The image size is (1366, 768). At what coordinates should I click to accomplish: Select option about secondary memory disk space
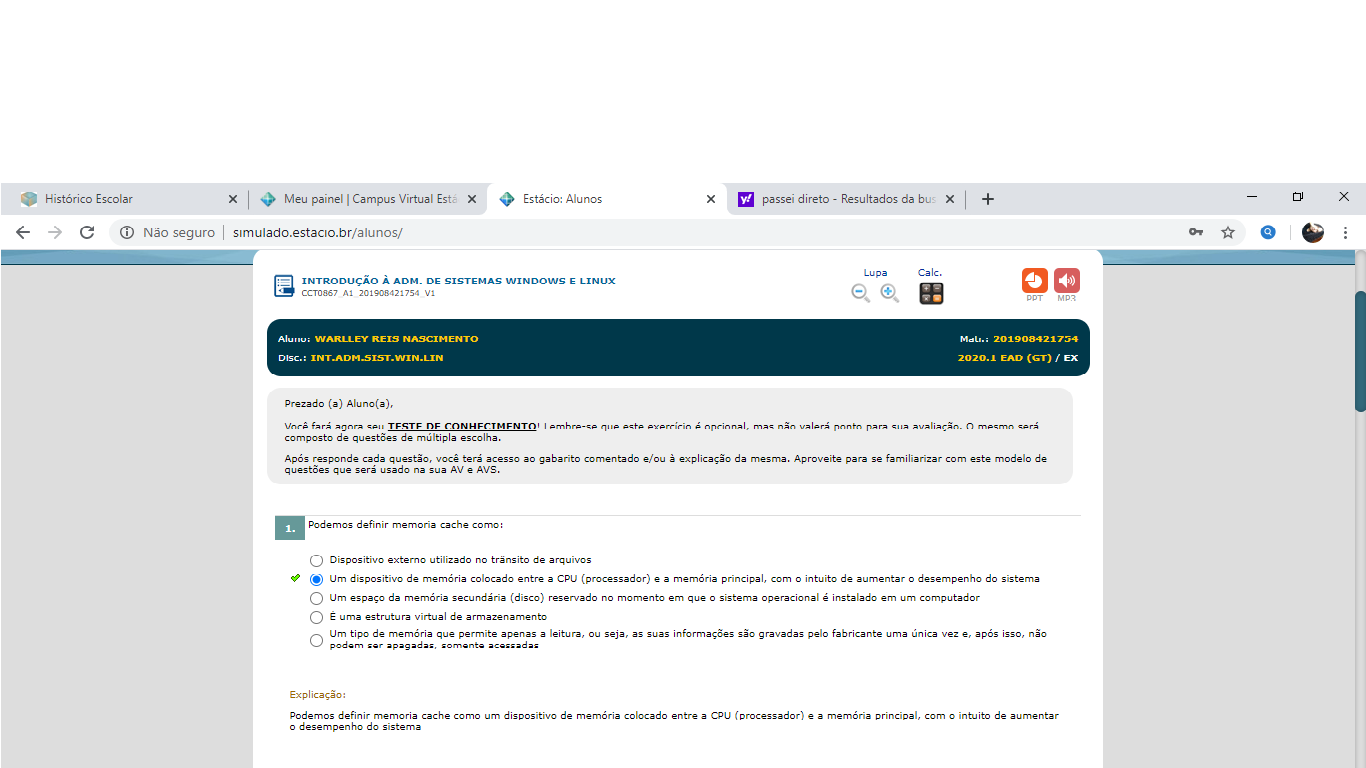(x=317, y=598)
